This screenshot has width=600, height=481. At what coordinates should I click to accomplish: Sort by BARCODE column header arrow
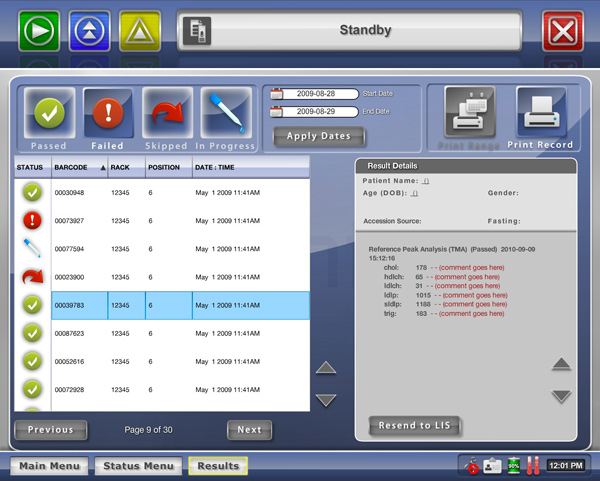(103, 168)
